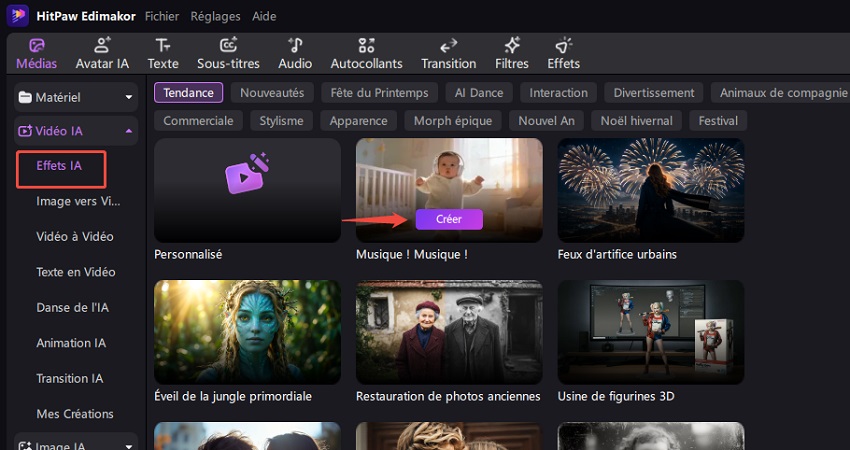Open Éveil de la jungle primordiale thumbnail

pyautogui.click(x=247, y=332)
